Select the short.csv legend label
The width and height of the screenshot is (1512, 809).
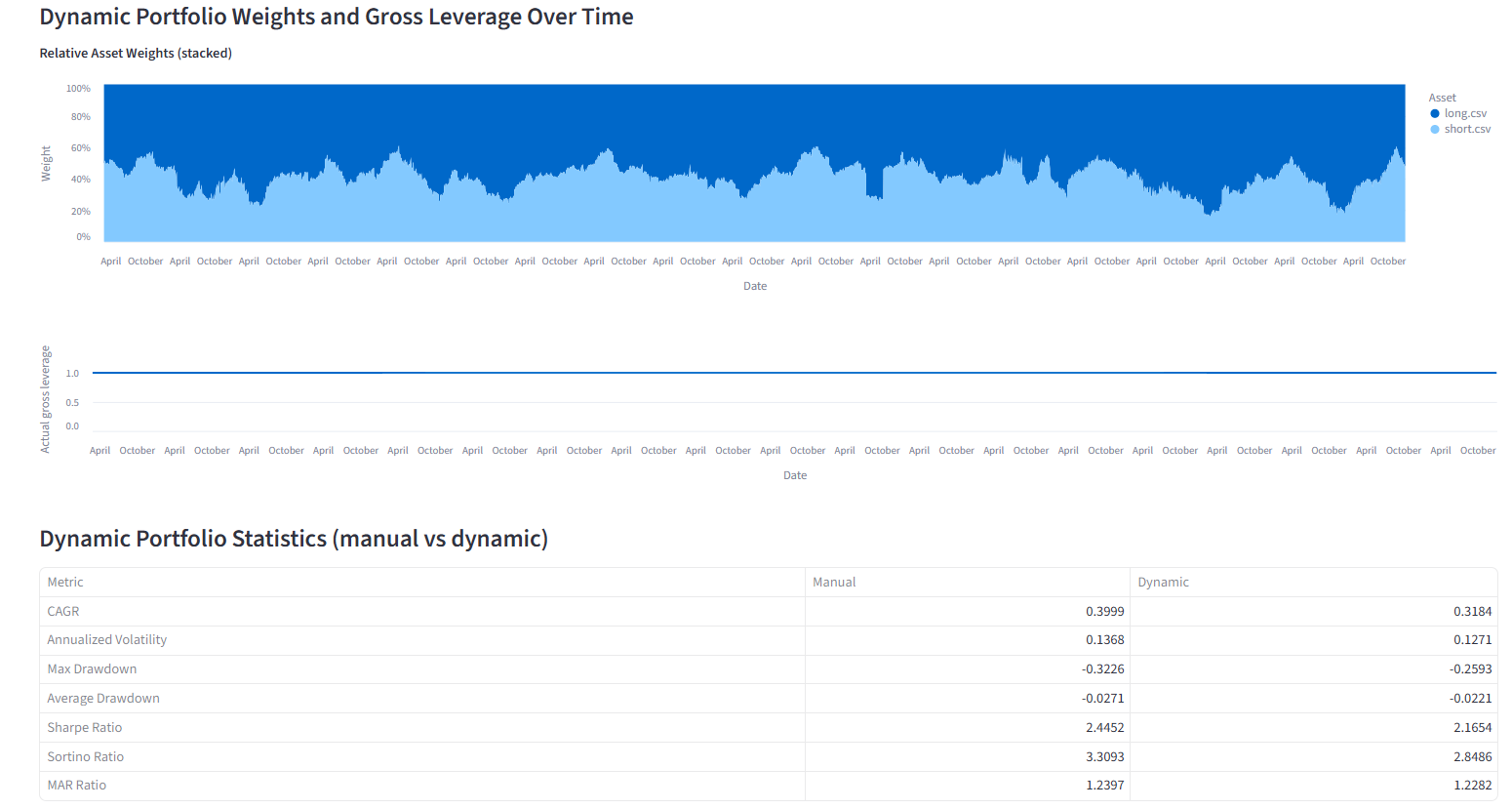click(x=1467, y=129)
